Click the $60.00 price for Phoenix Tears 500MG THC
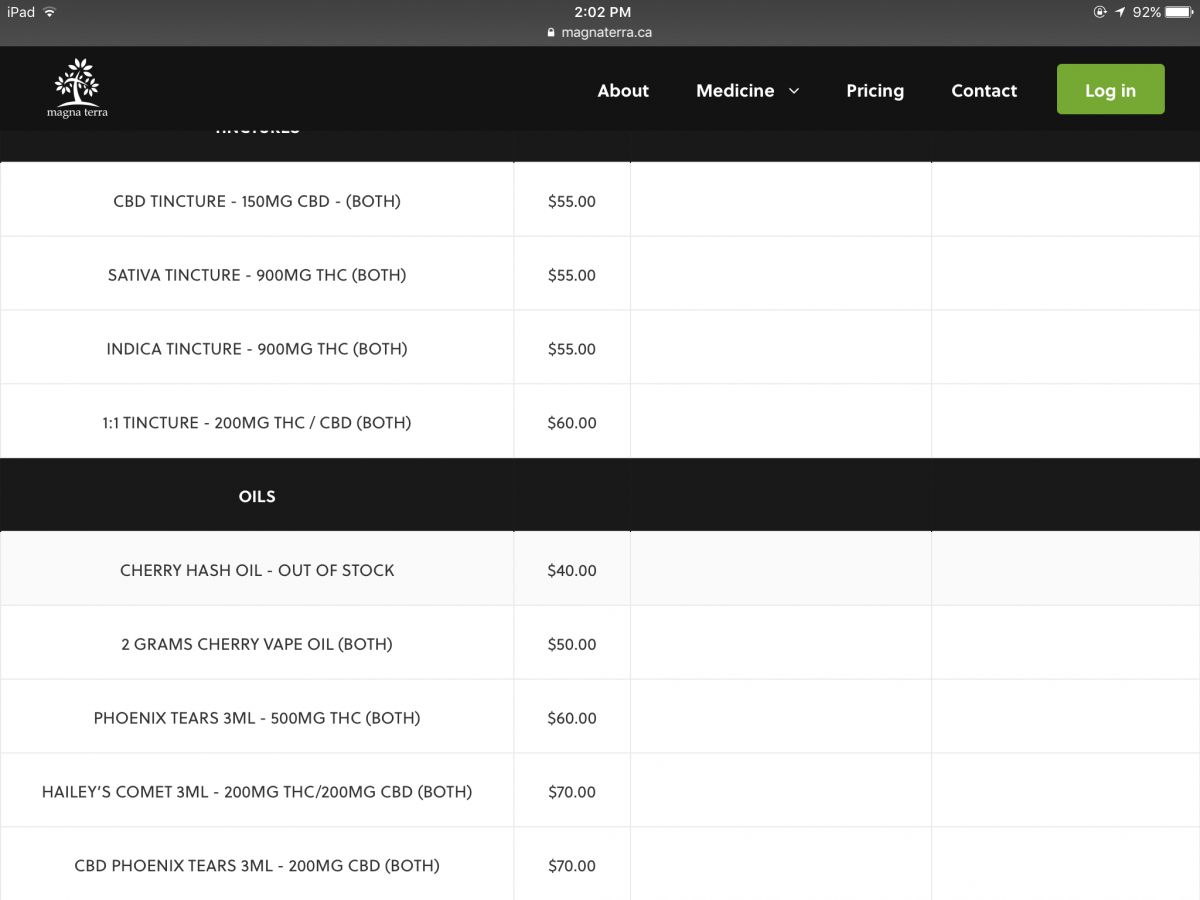This screenshot has height=900, width=1200. tap(572, 718)
